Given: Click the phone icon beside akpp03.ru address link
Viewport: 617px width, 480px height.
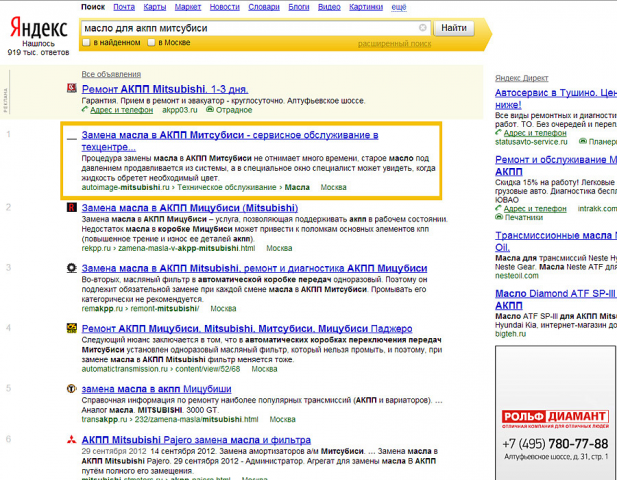Looking at the screenshot, I should pyautogui.click(x=85, y=109).
